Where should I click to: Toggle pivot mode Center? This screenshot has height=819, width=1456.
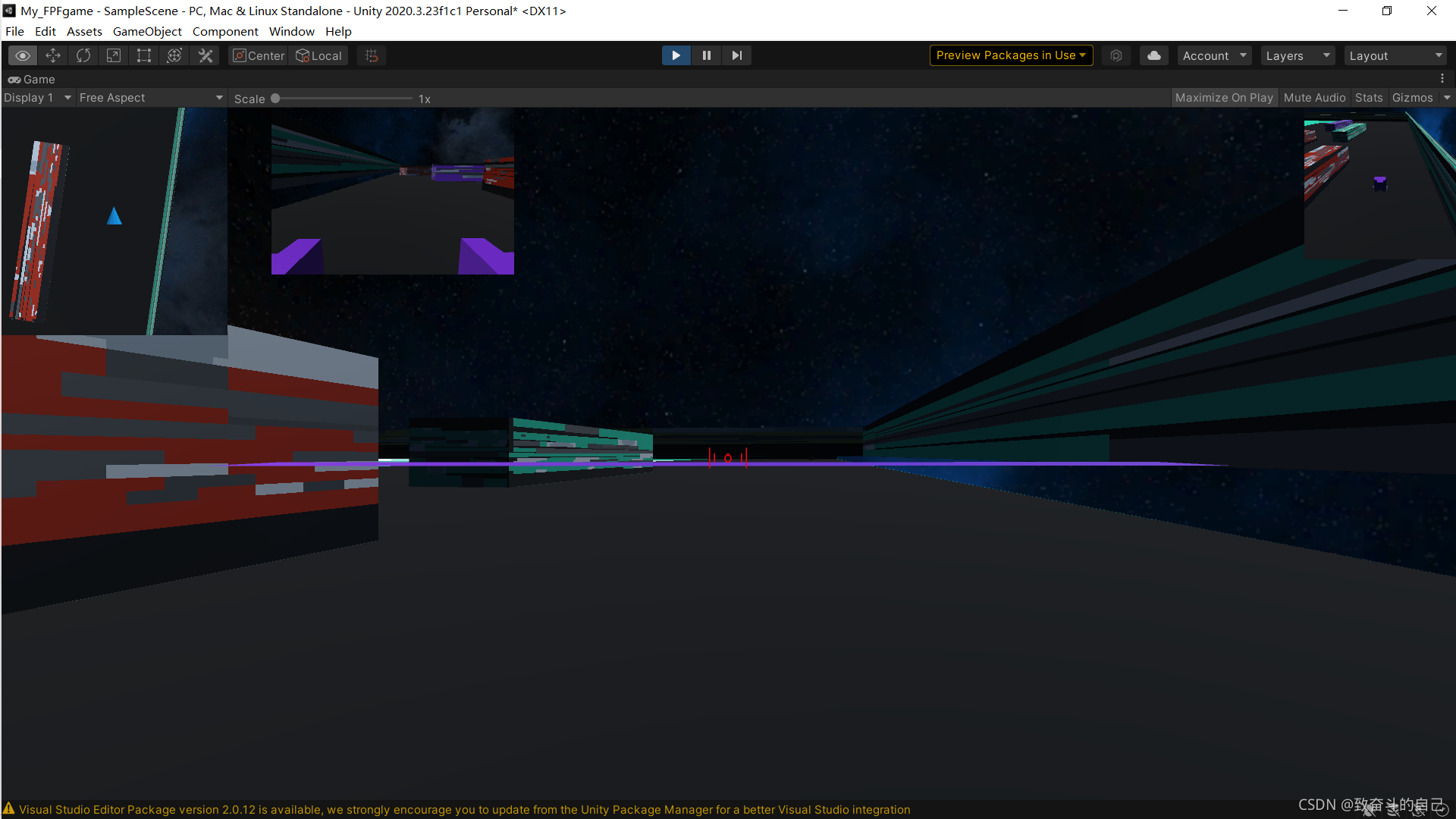coord(259,55)
